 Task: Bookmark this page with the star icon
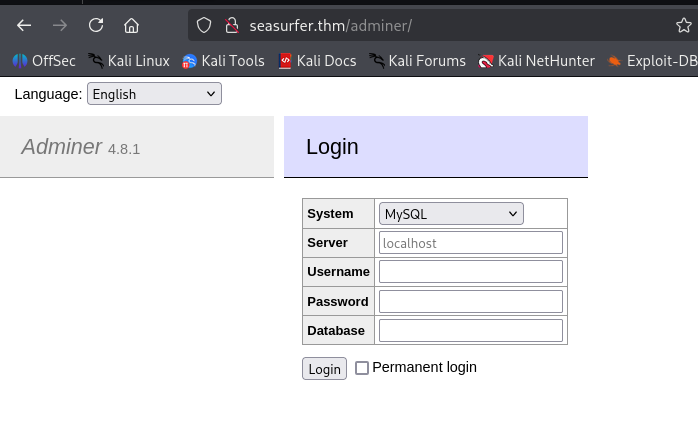683,25
